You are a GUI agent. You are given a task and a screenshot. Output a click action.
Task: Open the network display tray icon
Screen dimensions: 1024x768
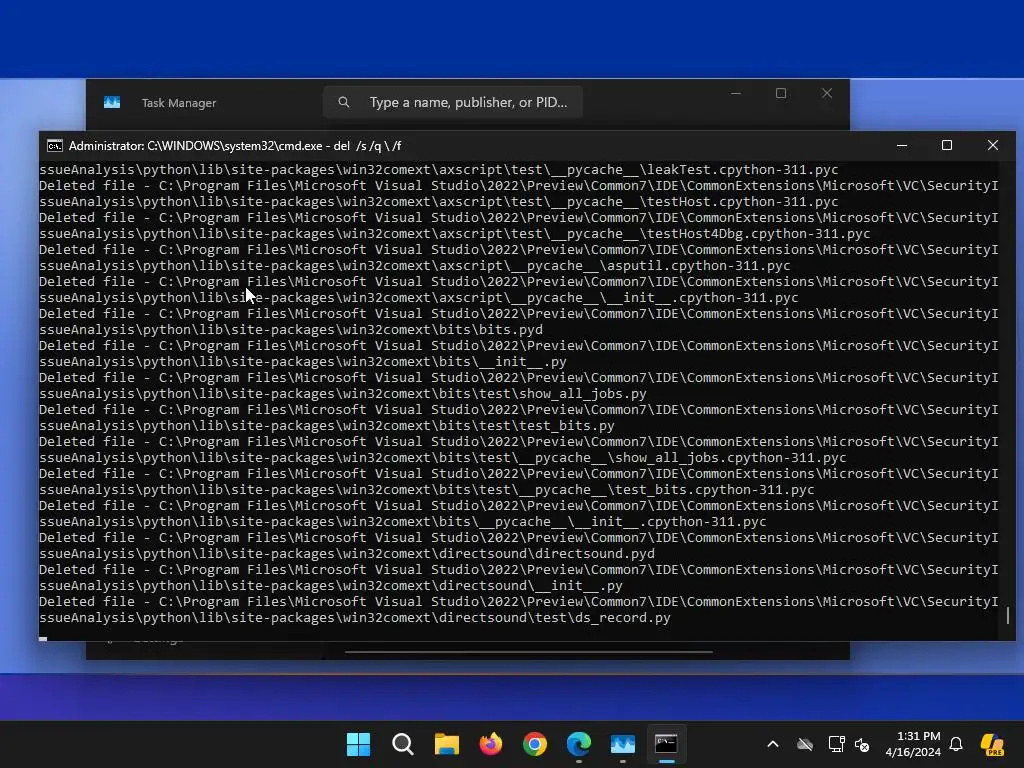click(x=836, y=744)
